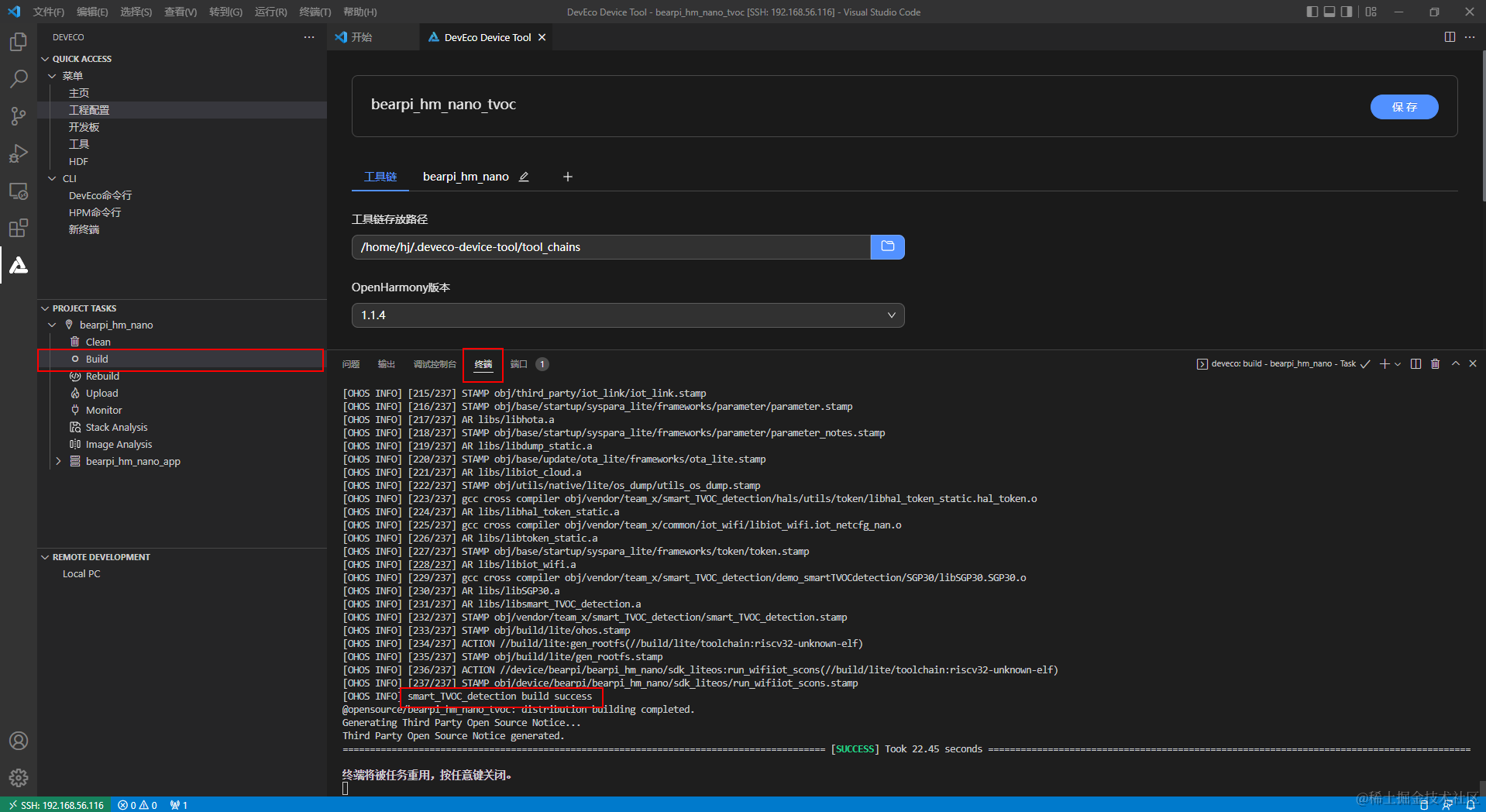Click the pencil icon beside bearpi_hm_nano tab
Image resolution: width=1486 pixels, height=812 pixels.
[x=524, y=177]
